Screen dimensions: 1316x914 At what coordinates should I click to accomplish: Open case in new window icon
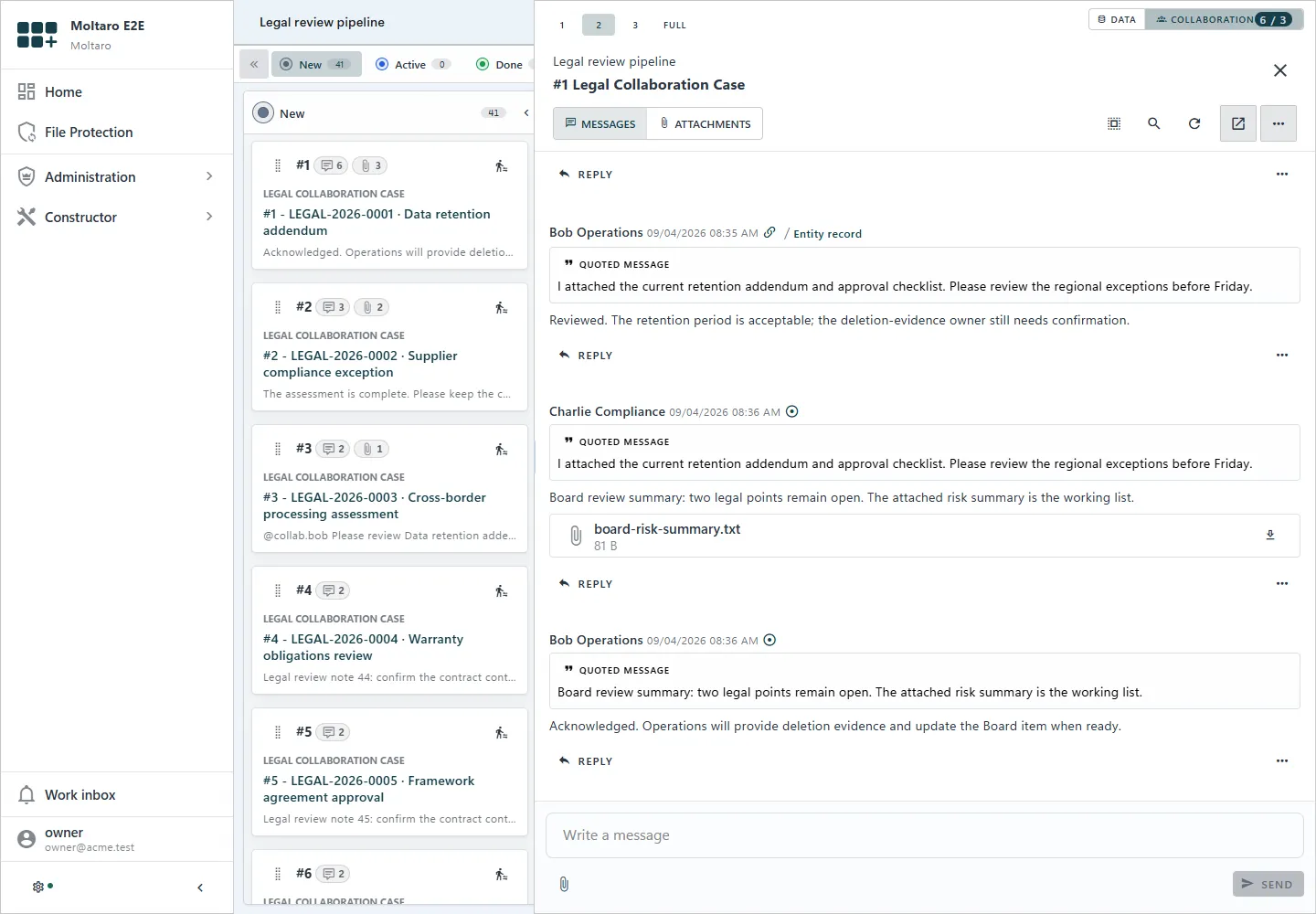tap(1238, 123)
